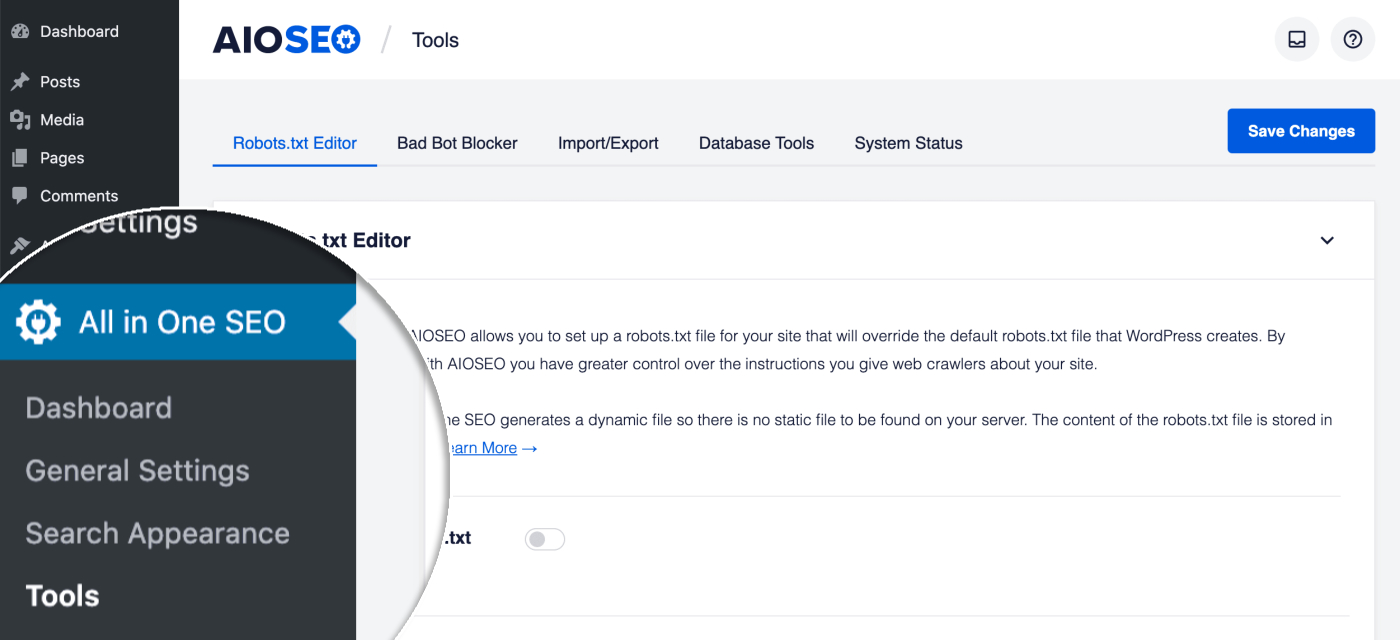Select Tools in the All in One SEO menu
The width and height of the screenshot is (1400, 640).
coord(62,595)
